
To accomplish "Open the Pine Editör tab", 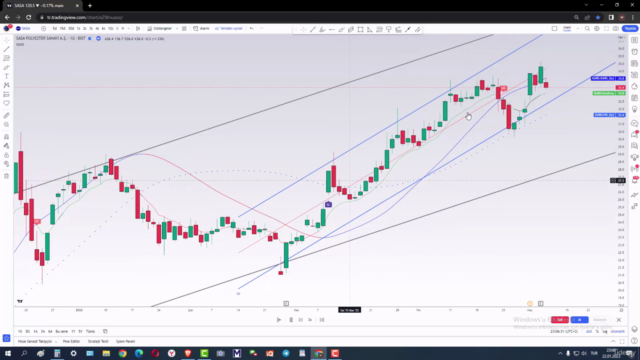I will [71, 341].
